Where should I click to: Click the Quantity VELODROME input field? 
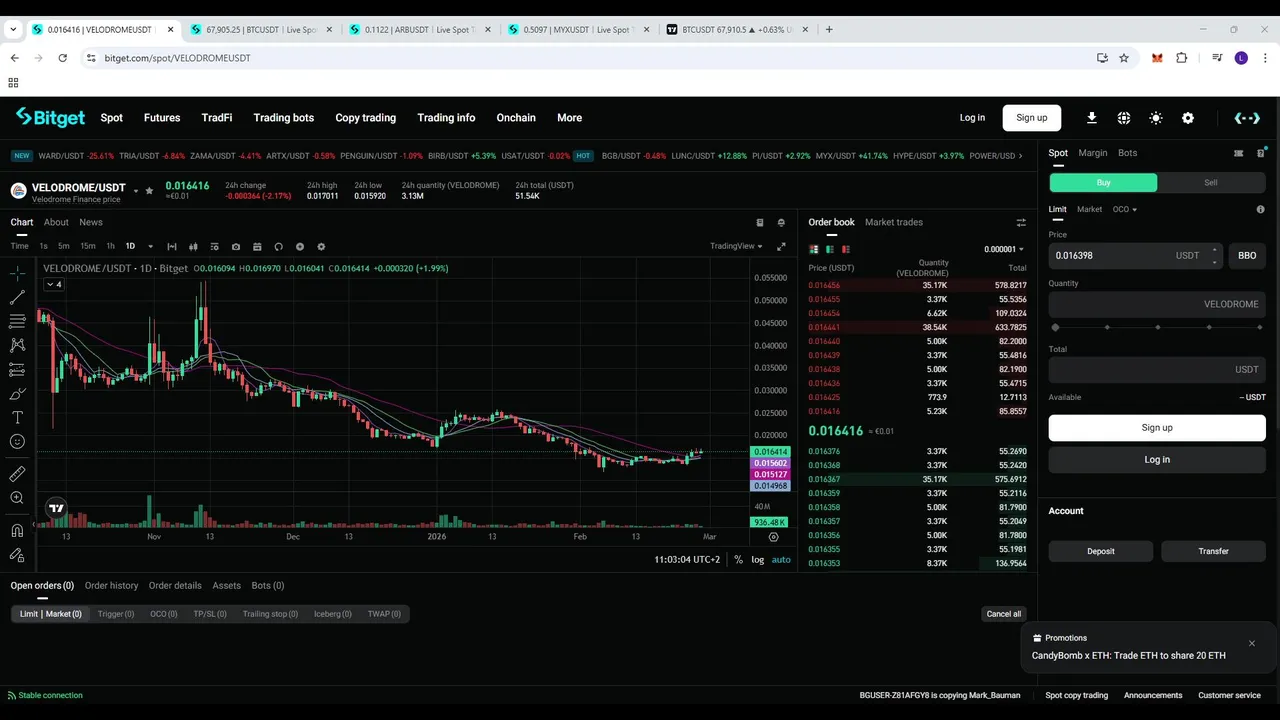click(x=1157, y=304)
